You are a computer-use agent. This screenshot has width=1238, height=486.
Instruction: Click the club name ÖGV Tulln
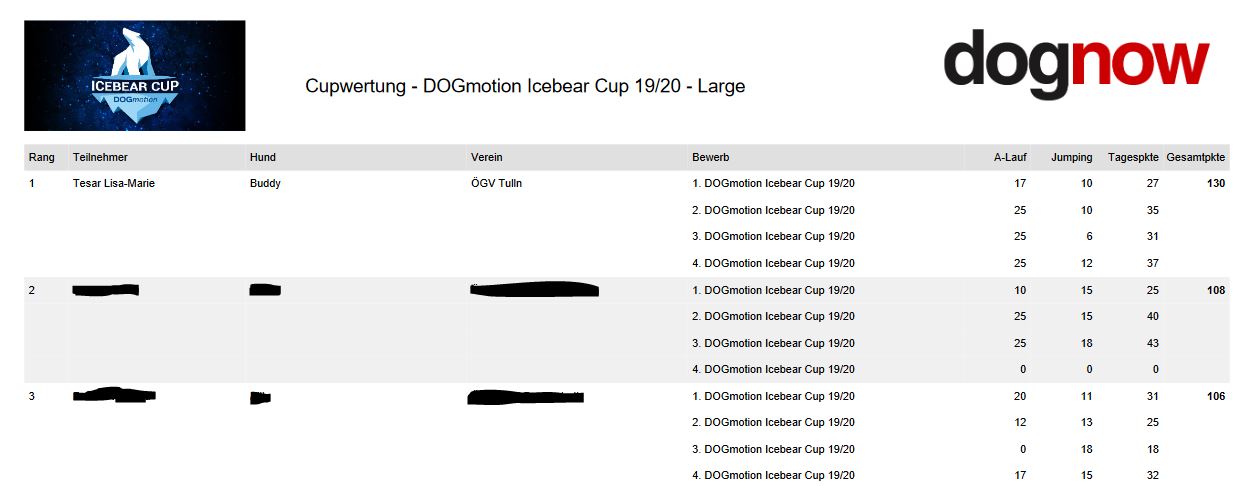[497, 184]
